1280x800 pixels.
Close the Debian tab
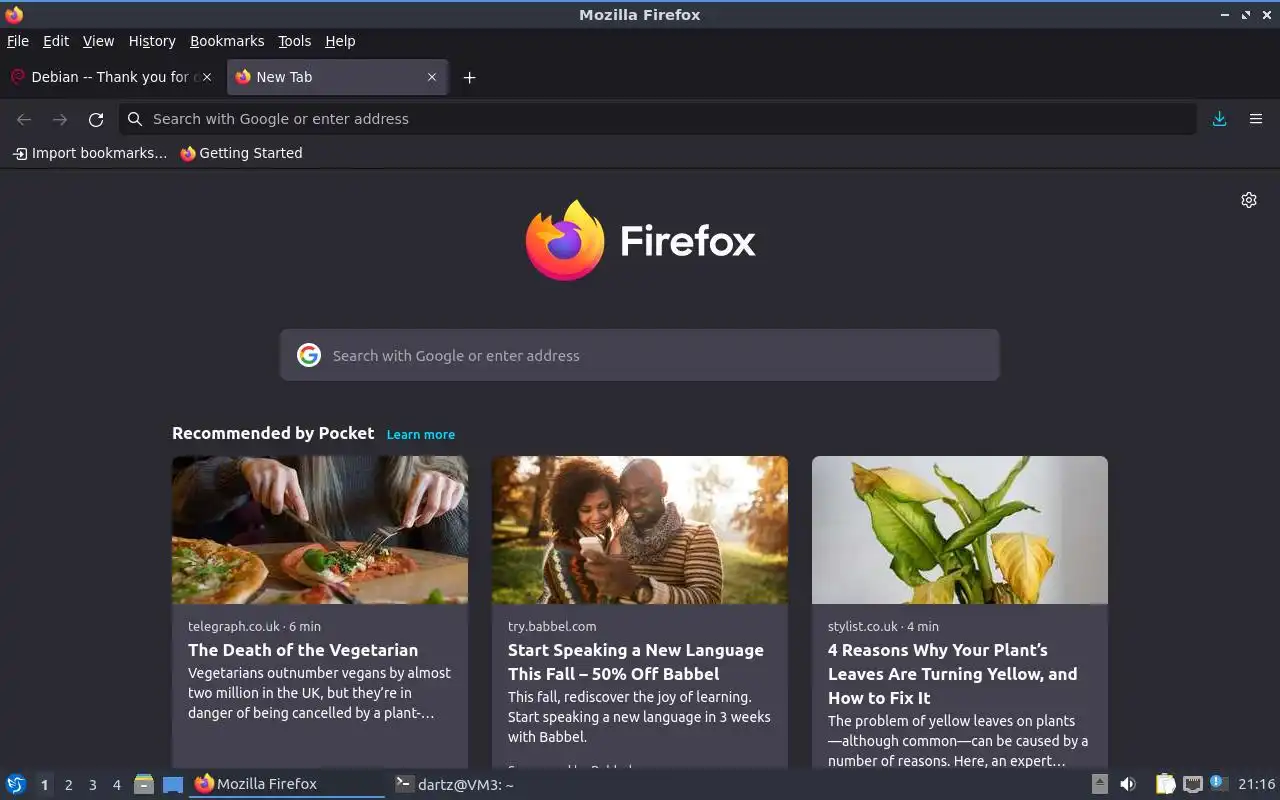click(207, 77)
